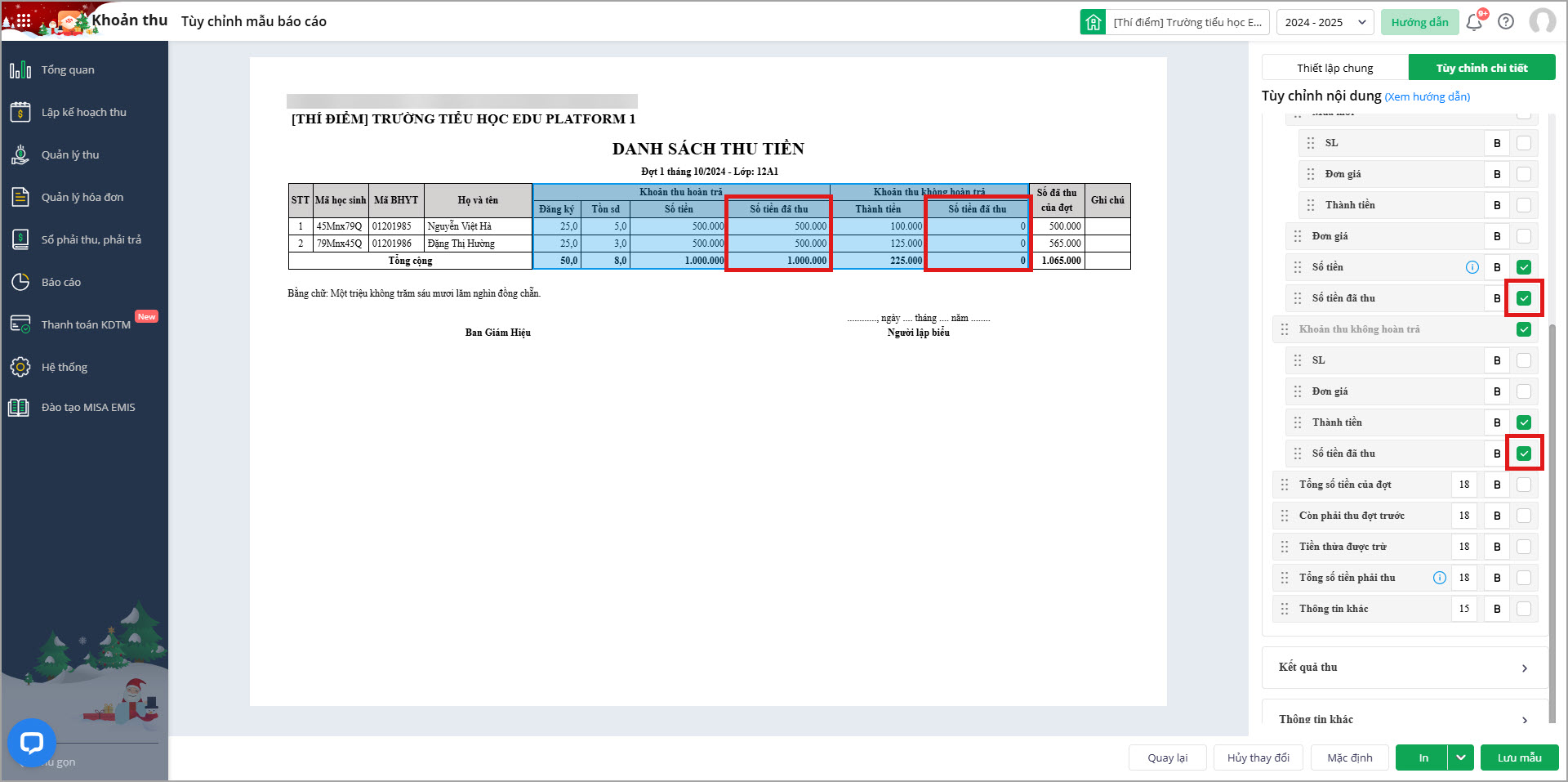This screenshot has height=782, width=1568.
Task: Expand the Kết quả thu section
Action: [1405, 668]
